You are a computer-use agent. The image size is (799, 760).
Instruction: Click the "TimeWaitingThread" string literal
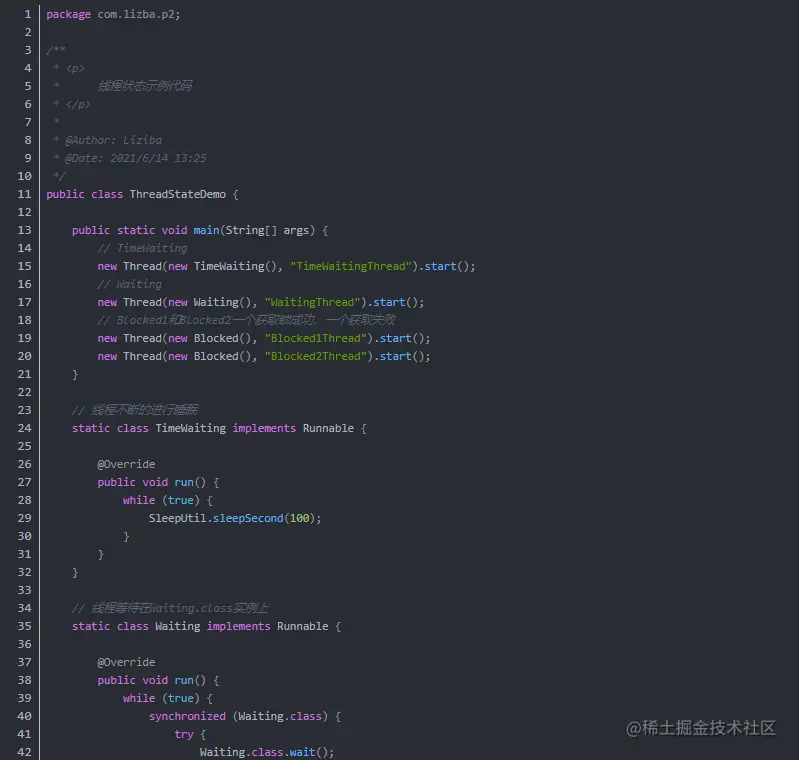click(x=351, y=266)
